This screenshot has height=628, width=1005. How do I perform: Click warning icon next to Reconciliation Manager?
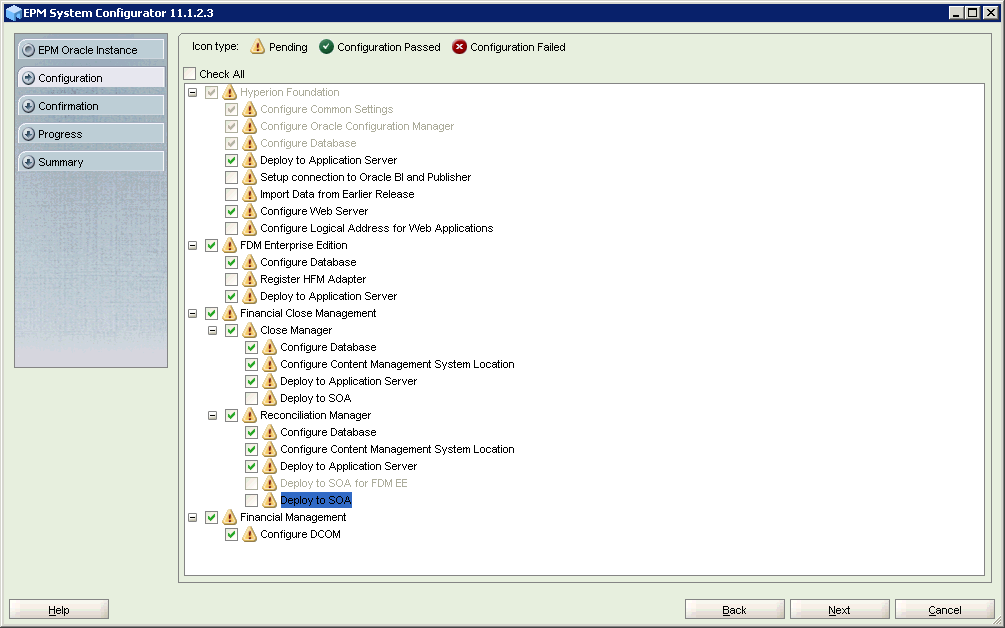(249, 415)
